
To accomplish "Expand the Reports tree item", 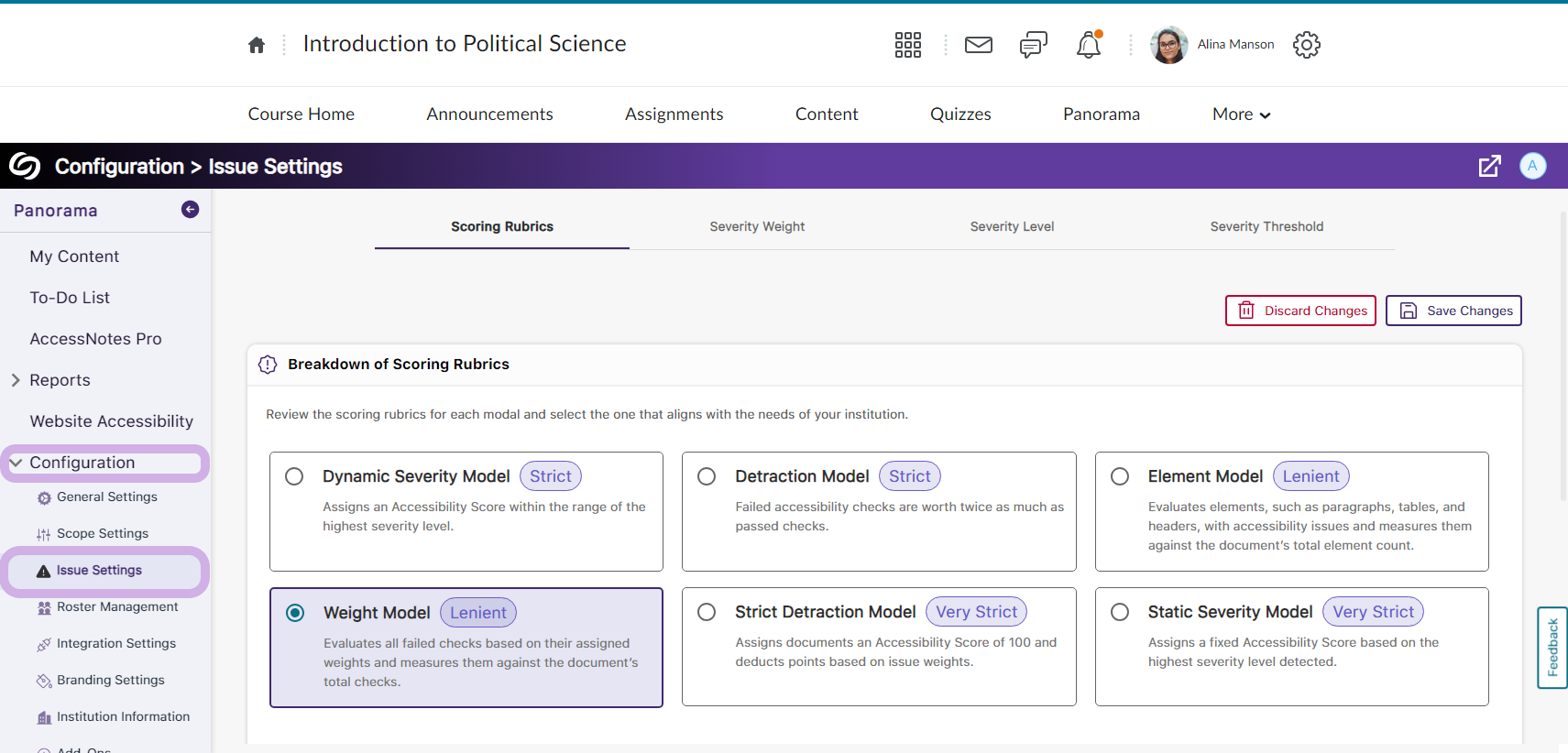I will (x=16, y=380).
